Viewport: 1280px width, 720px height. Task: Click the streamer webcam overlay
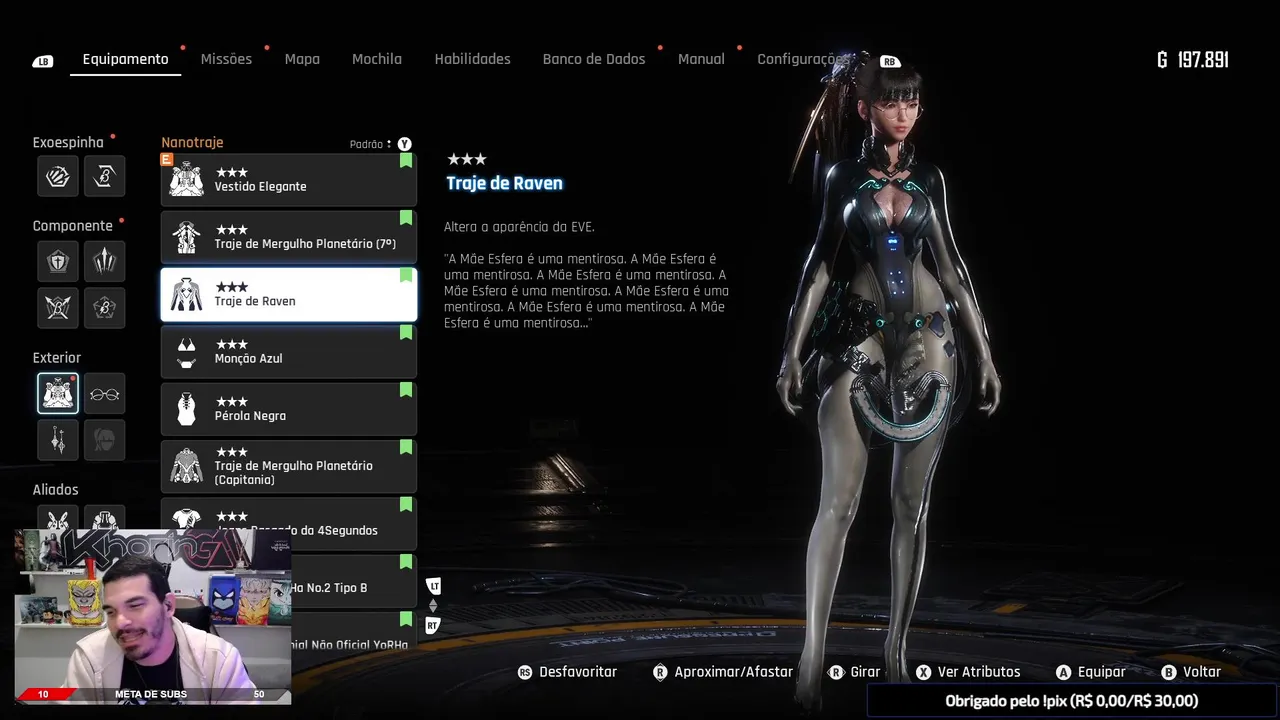pos(153,617)
